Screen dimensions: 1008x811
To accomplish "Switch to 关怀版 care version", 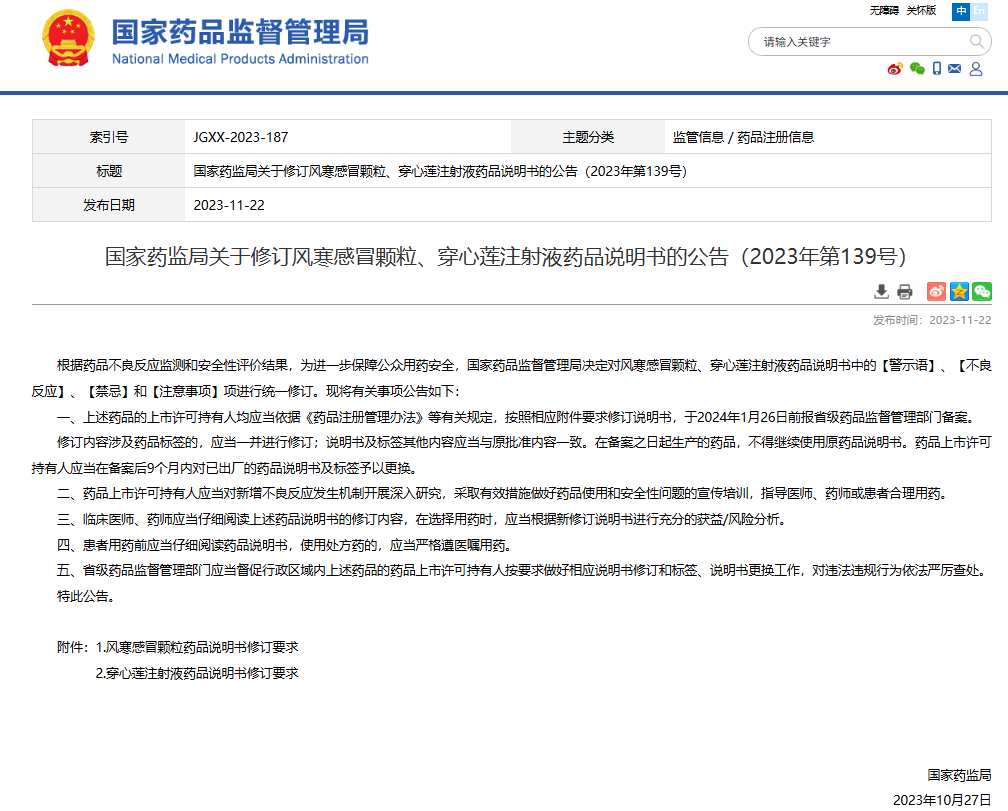I will [921, 10].
